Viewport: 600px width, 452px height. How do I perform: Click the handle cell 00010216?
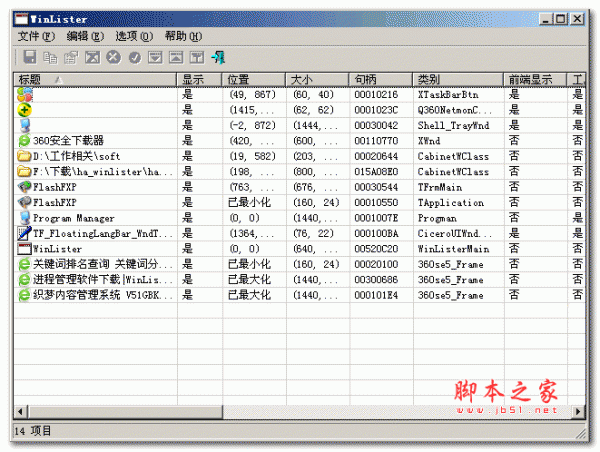pyautogui.click(x=376, y=95)
